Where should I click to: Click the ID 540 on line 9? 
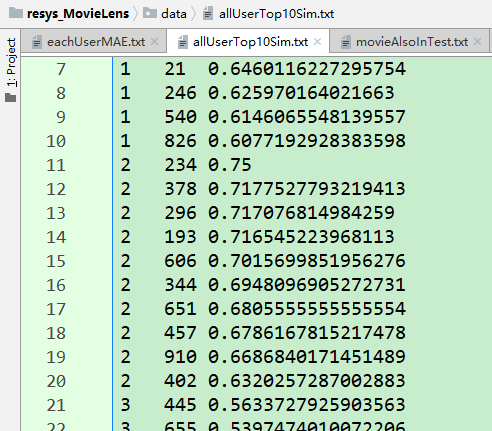click(x=180, y=117)
